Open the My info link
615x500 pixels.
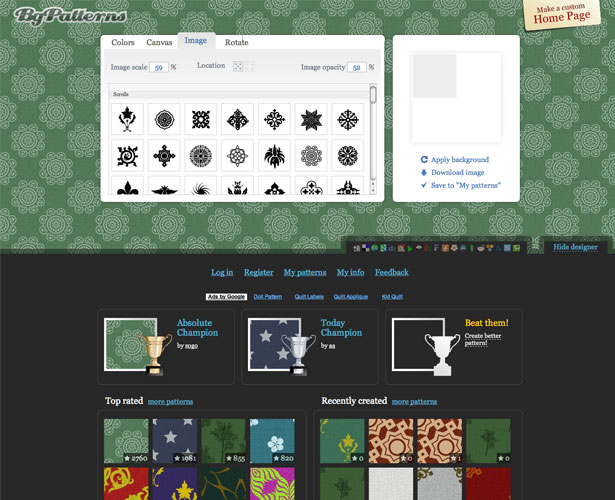coord(350,273)
